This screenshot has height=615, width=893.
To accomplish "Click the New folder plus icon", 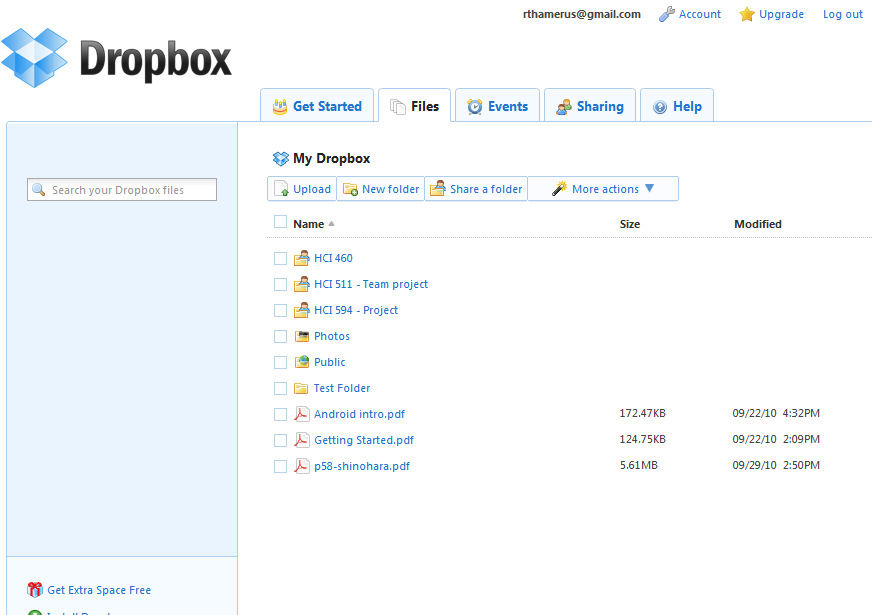I will tap(350, 189).
